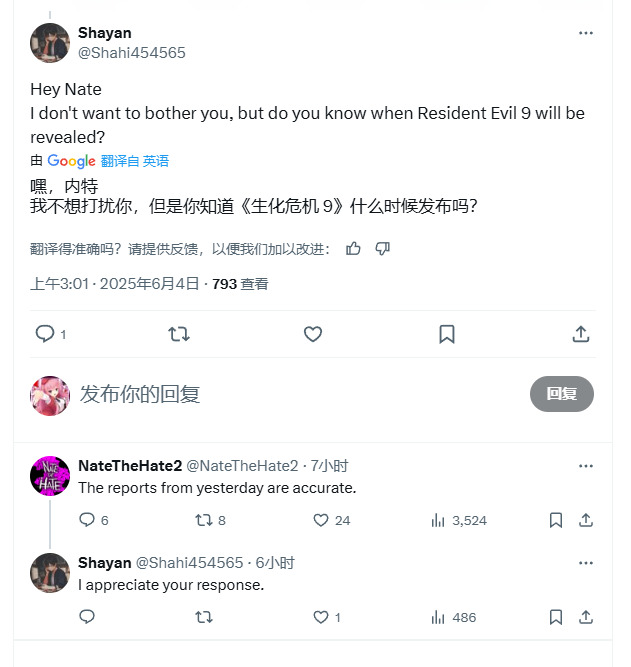Like Shayan's main post with the heart icon
The width and height of the screenshot is (631, 667).
tap(313, 334)
